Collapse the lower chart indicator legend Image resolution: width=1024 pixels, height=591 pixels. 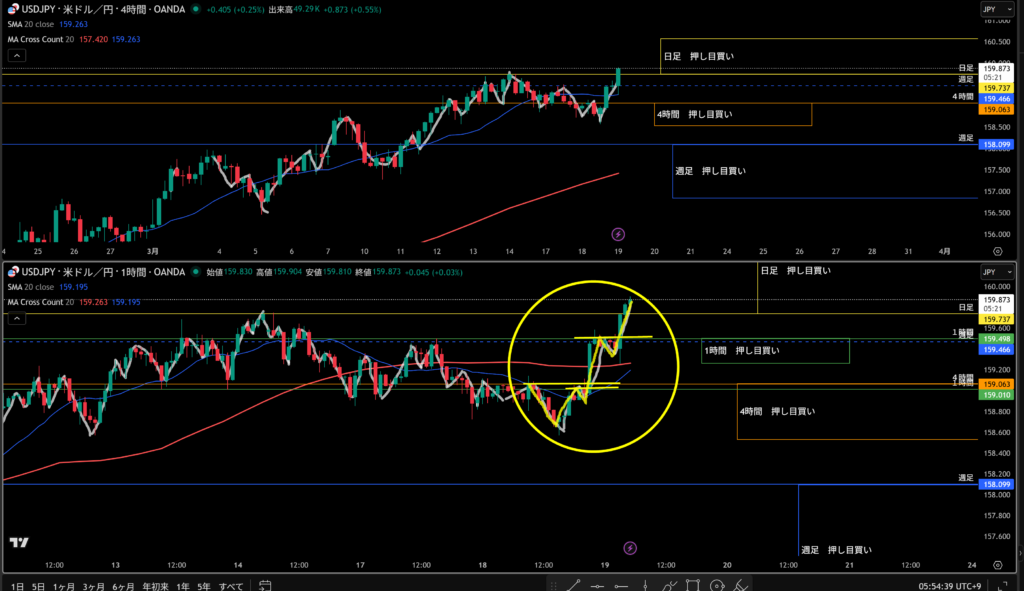tap(15, 318)
